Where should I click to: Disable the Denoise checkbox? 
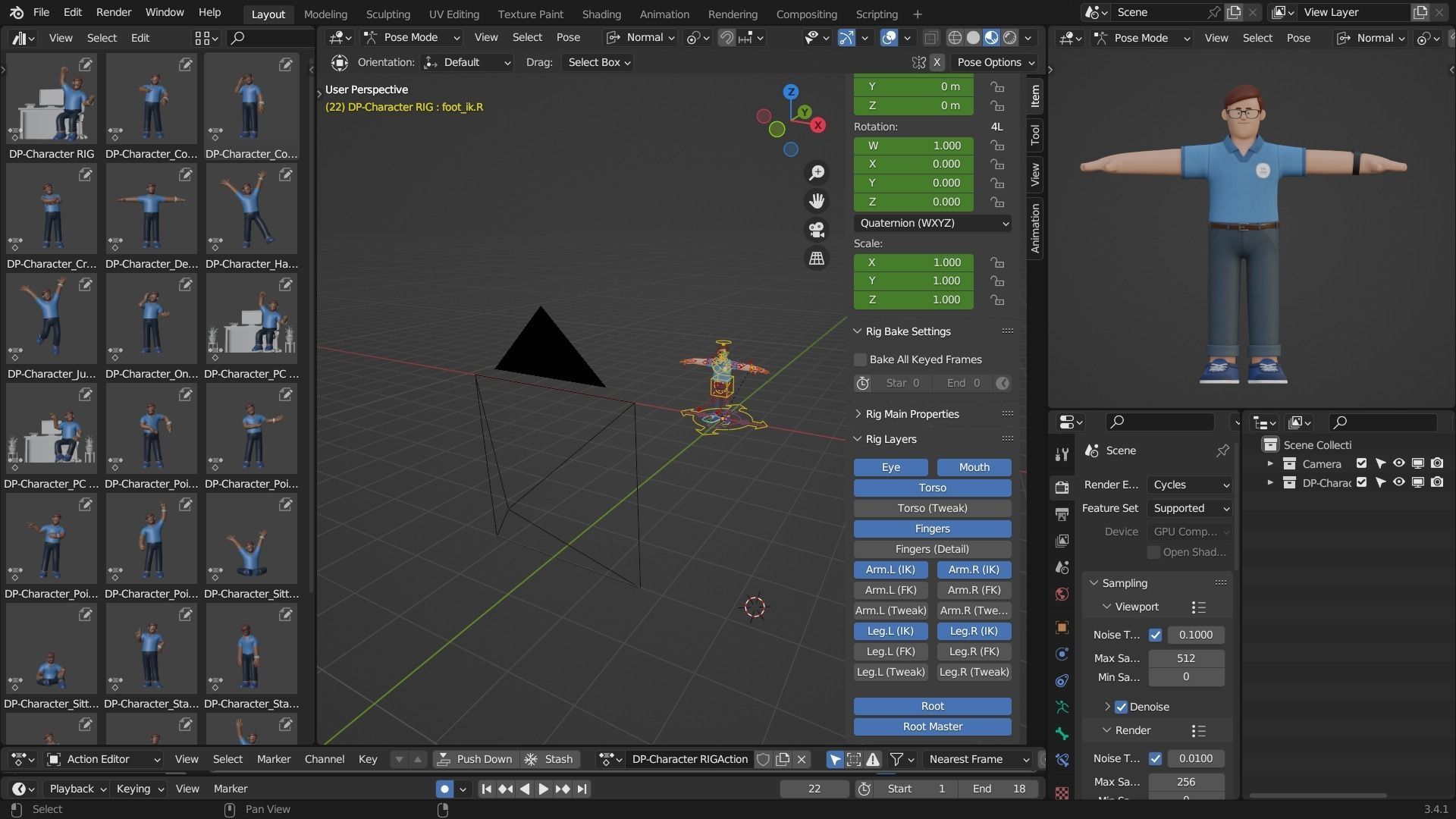point(1121,707)
